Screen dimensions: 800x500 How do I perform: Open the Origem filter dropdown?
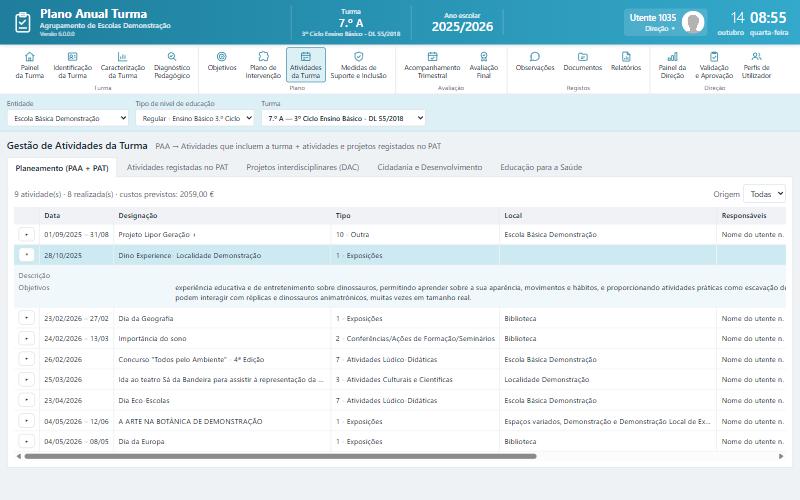764,194
